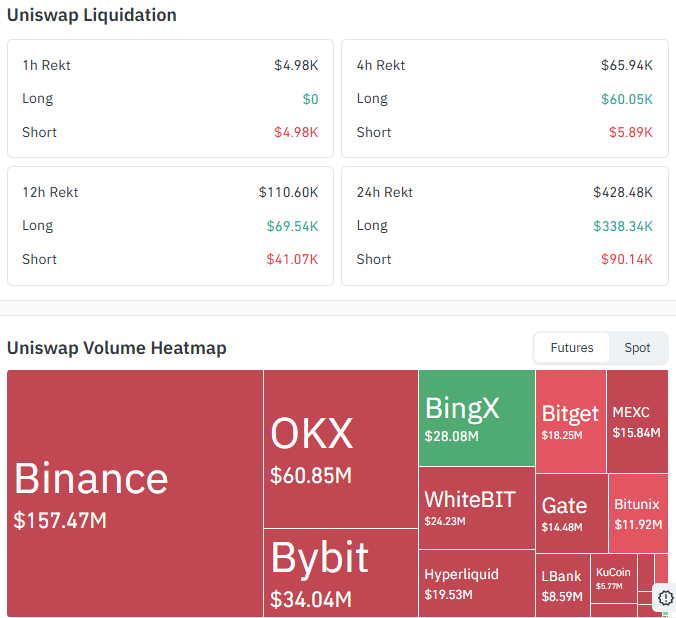This screenshot has height=618, width=676.
Task: Click the 1h Long value $0
Action: (x=310, y=99)
